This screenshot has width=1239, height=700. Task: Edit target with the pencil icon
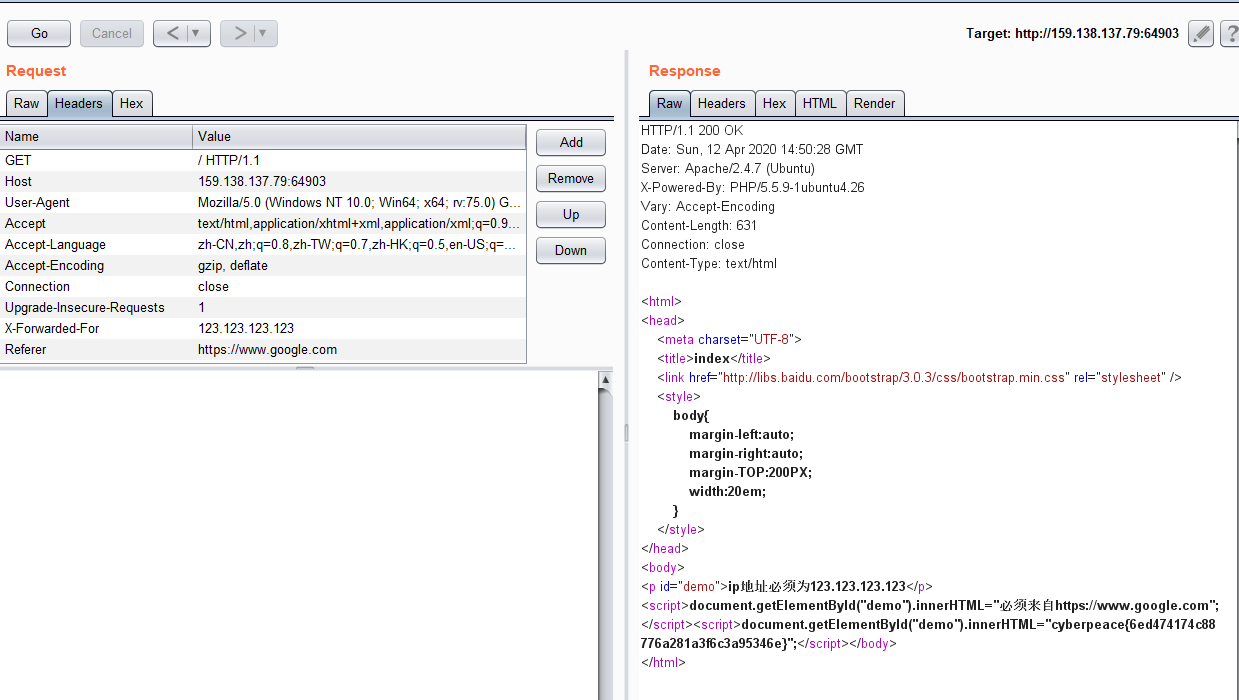pos(1201,33)
